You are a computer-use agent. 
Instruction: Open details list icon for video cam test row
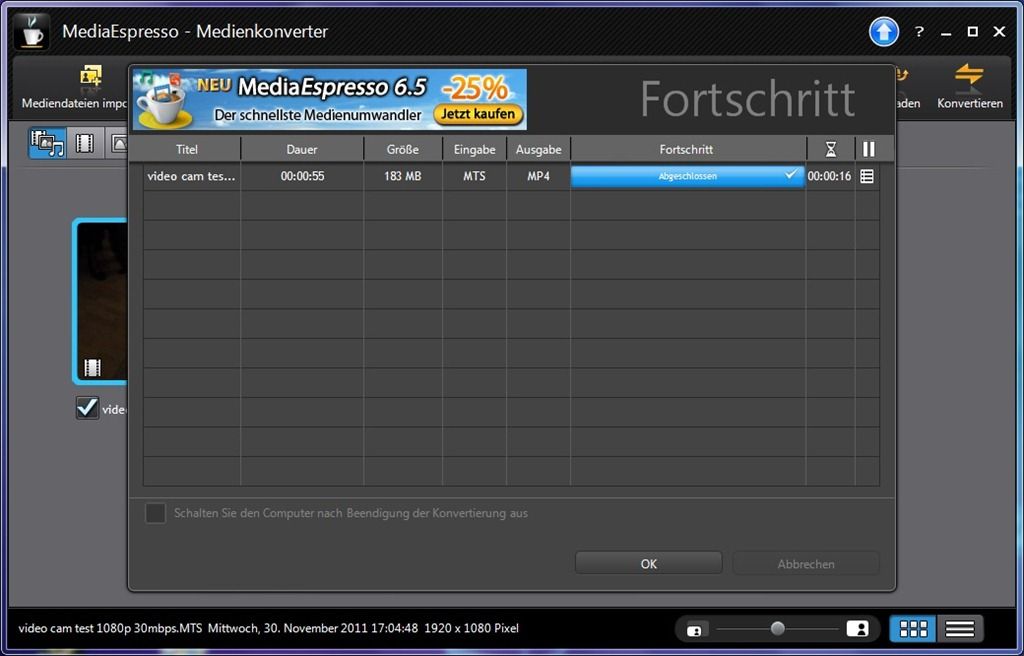867,176
